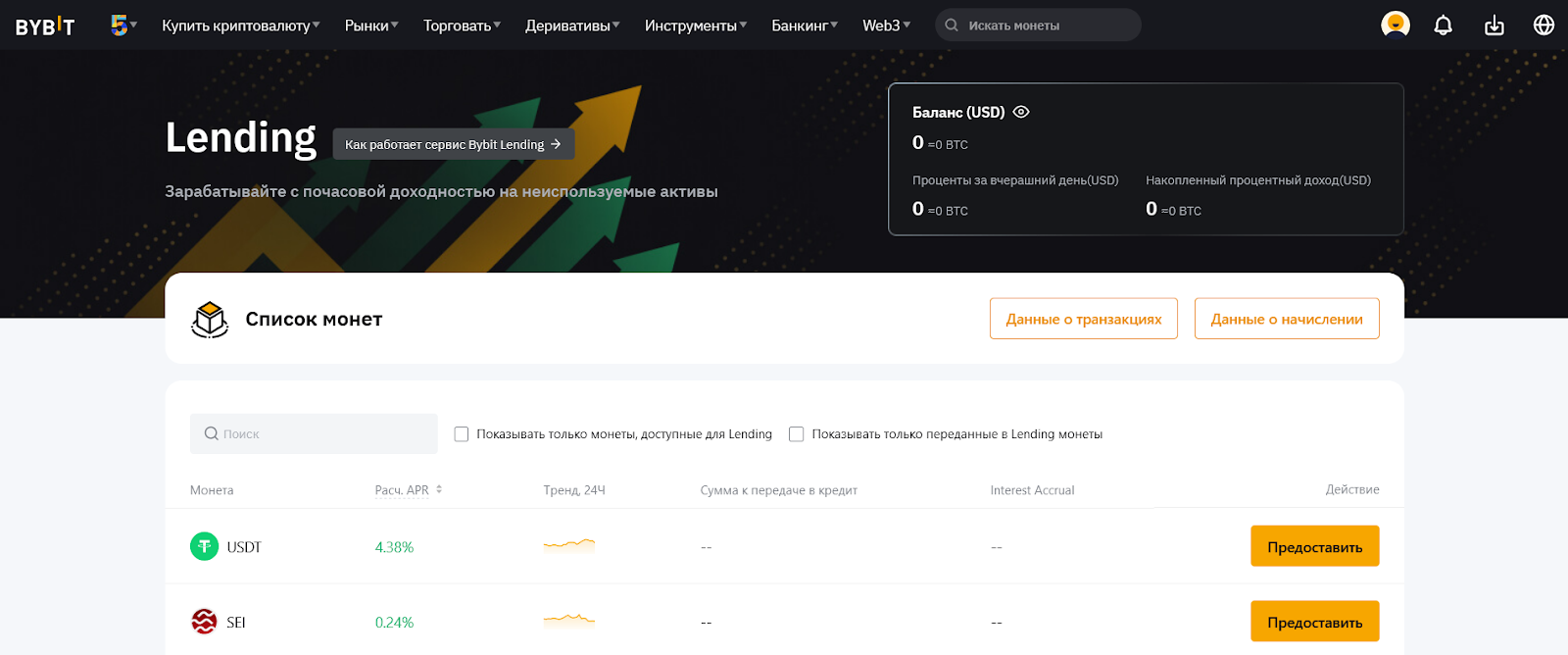Click the Bybit logo

(45, 26)
